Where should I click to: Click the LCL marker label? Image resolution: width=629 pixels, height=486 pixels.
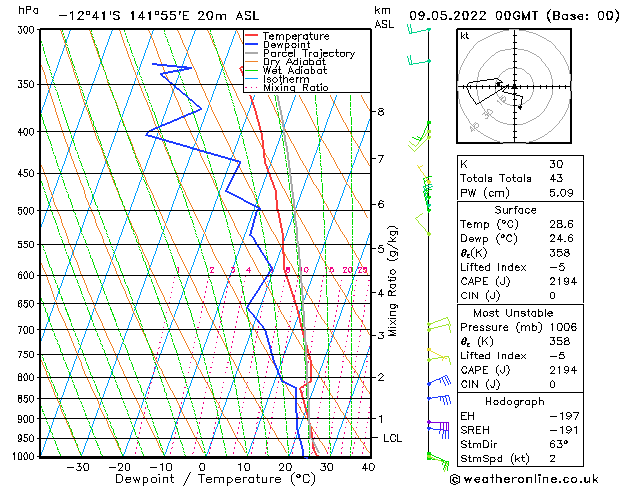pyautogui.click(x=392, y=438)
